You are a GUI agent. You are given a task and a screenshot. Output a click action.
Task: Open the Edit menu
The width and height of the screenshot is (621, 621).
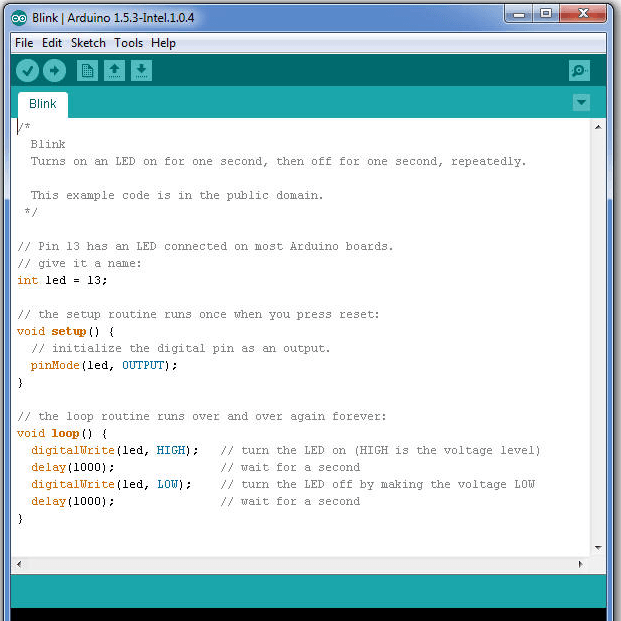(52, 43)
